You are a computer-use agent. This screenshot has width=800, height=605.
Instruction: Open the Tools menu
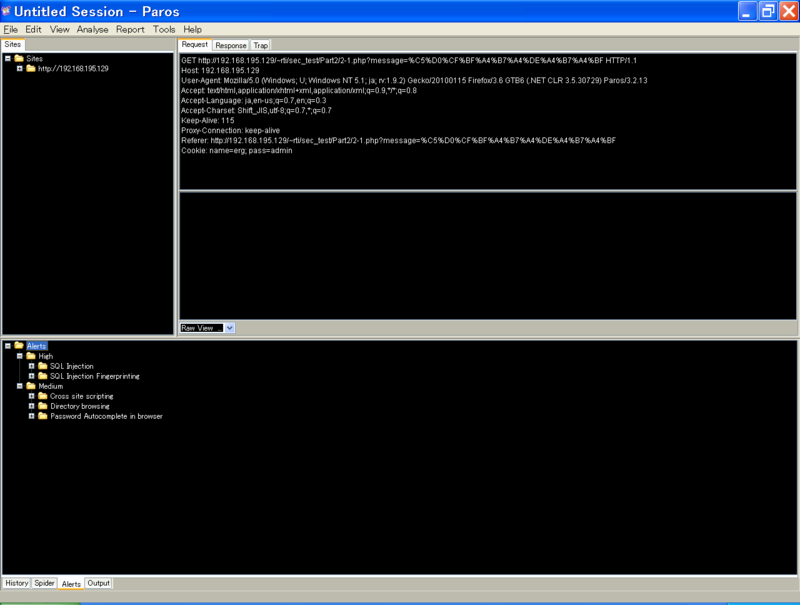pyautogui.click(x=164, y=30)
